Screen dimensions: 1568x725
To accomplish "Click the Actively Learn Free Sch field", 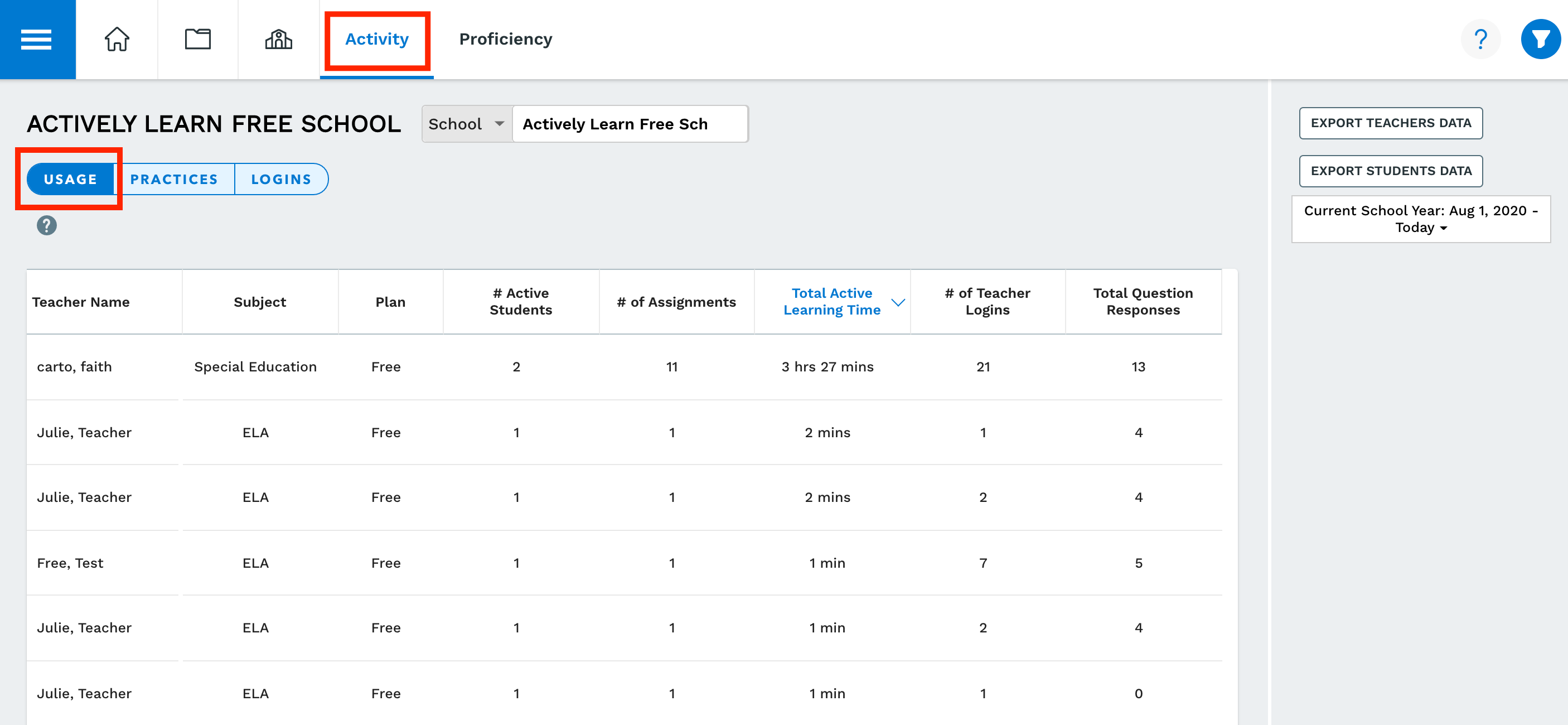I will (631, 124).
